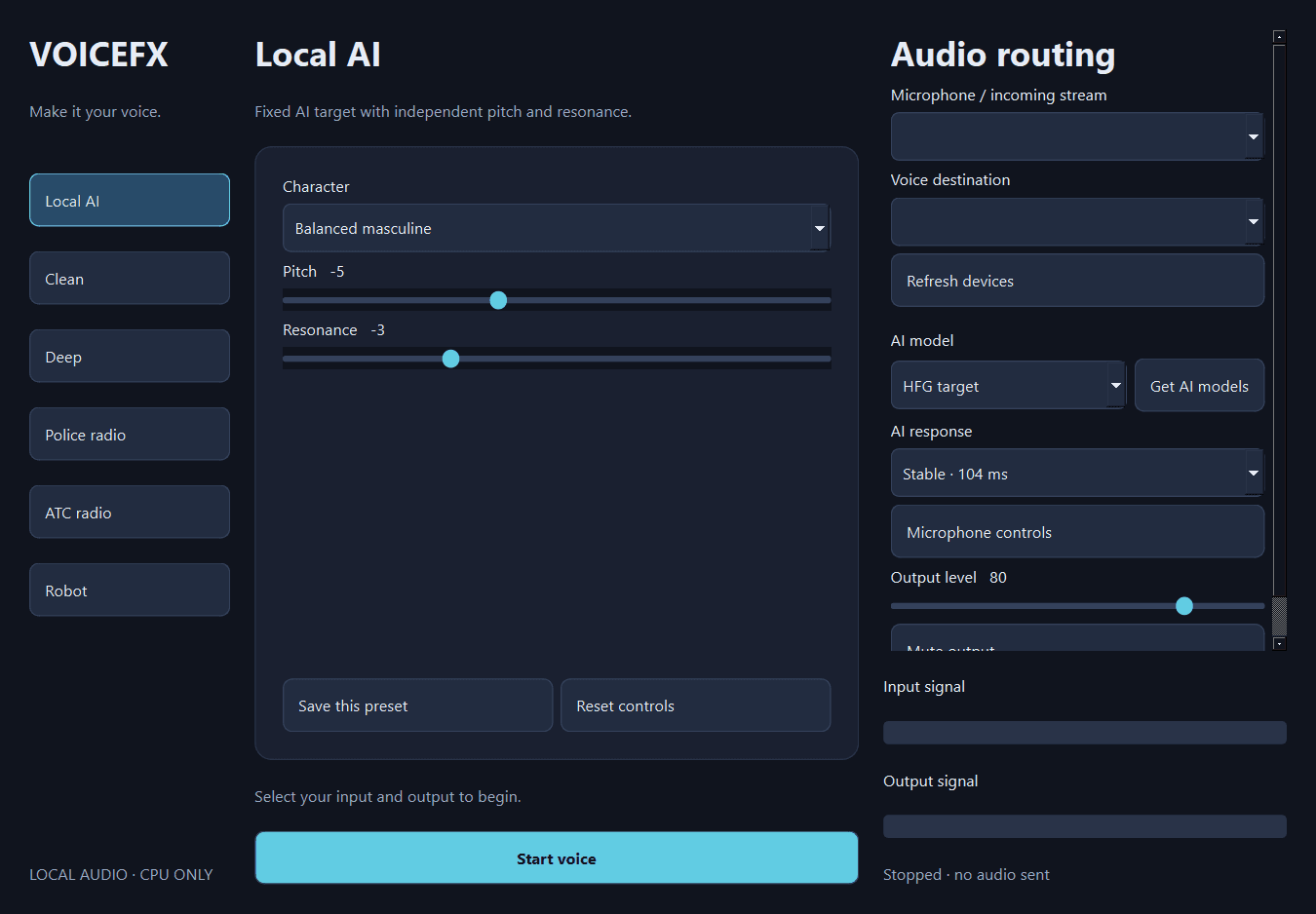
Task: Click Refresh devices
Action: (1077, 281)
